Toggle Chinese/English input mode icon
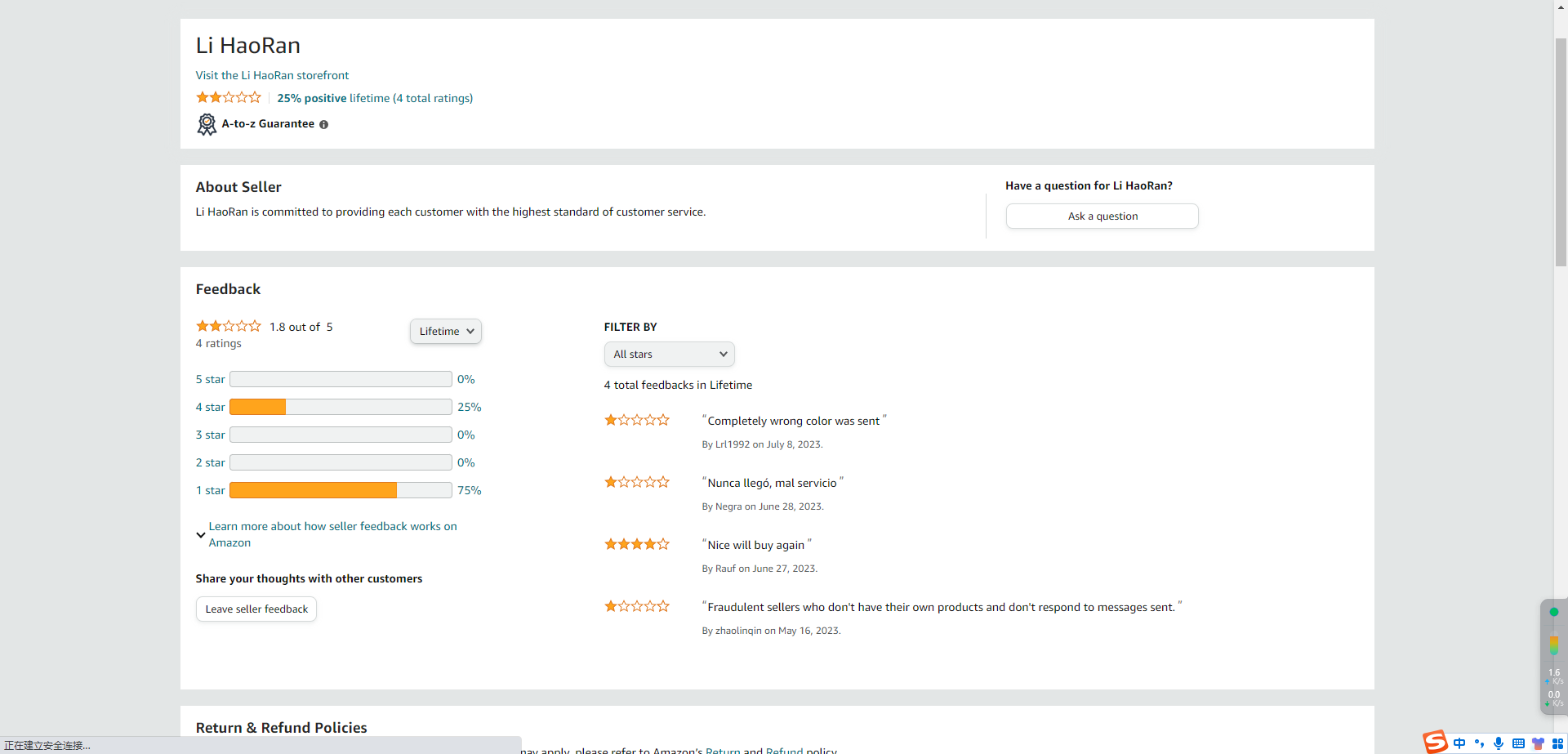This screenshot has width=1568, height=754. pos(1459,743)
